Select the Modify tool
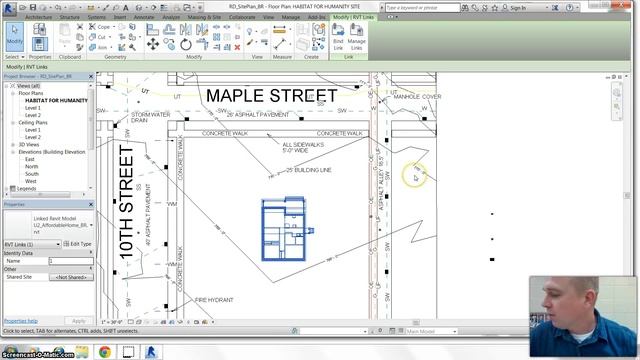Image resolution: width=640 pixels, height=360 pixels. tap(15, 37)
